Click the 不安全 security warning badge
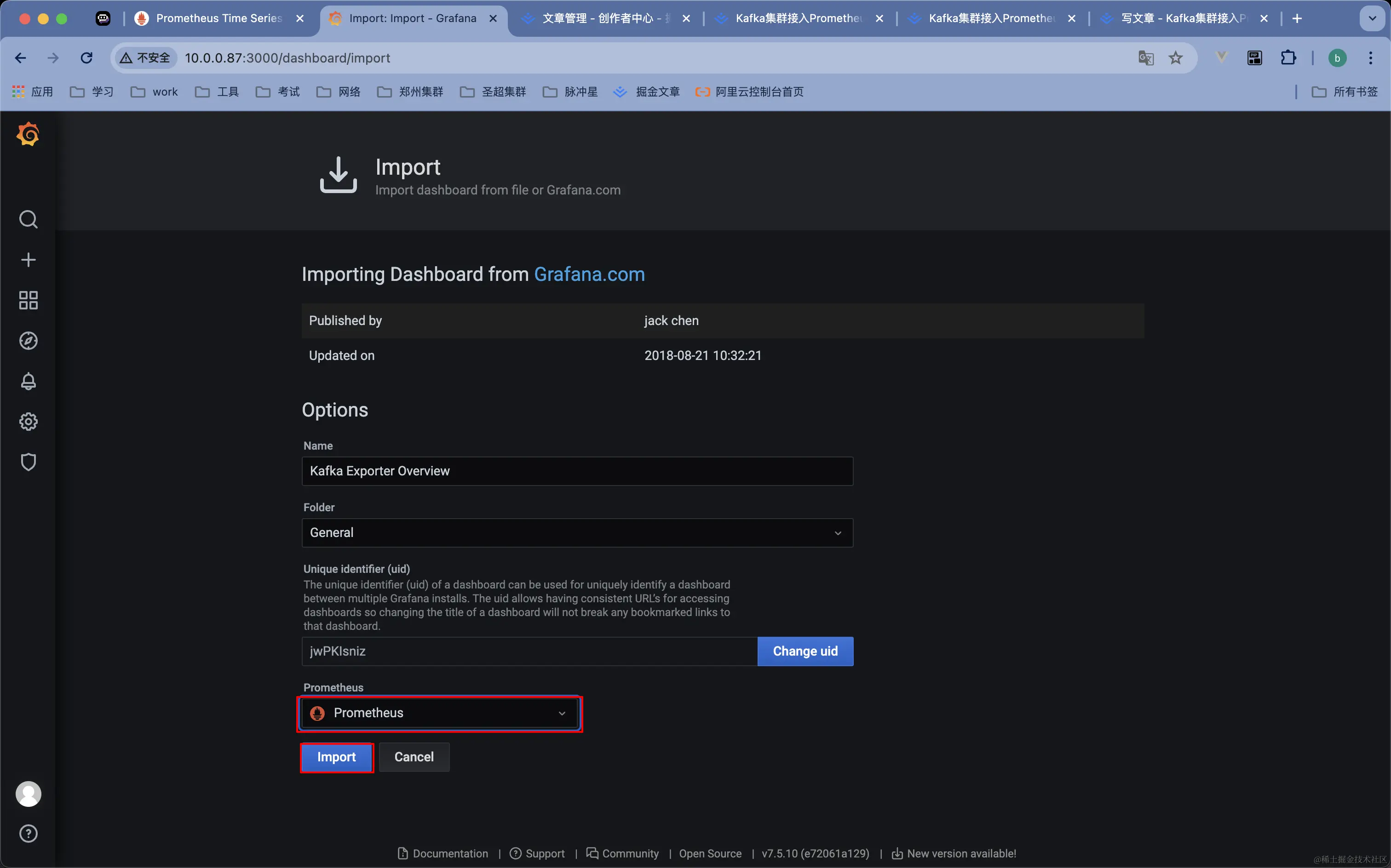 (x=145, y=58)
